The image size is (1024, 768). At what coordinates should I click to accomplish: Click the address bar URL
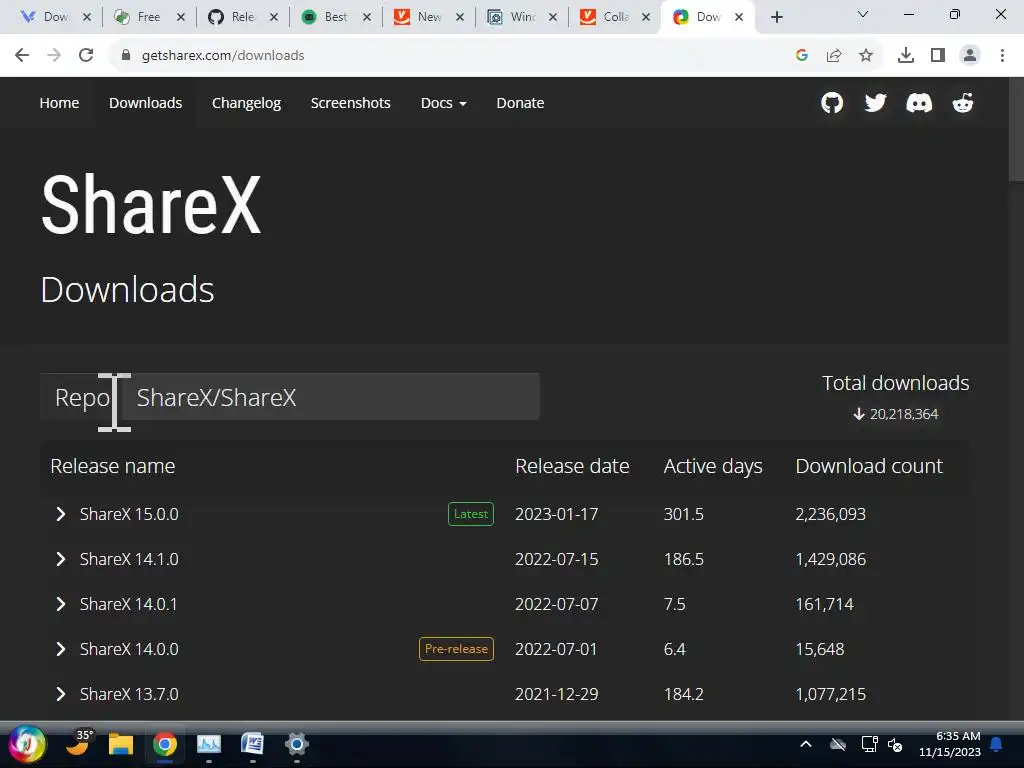click(223, 55)
